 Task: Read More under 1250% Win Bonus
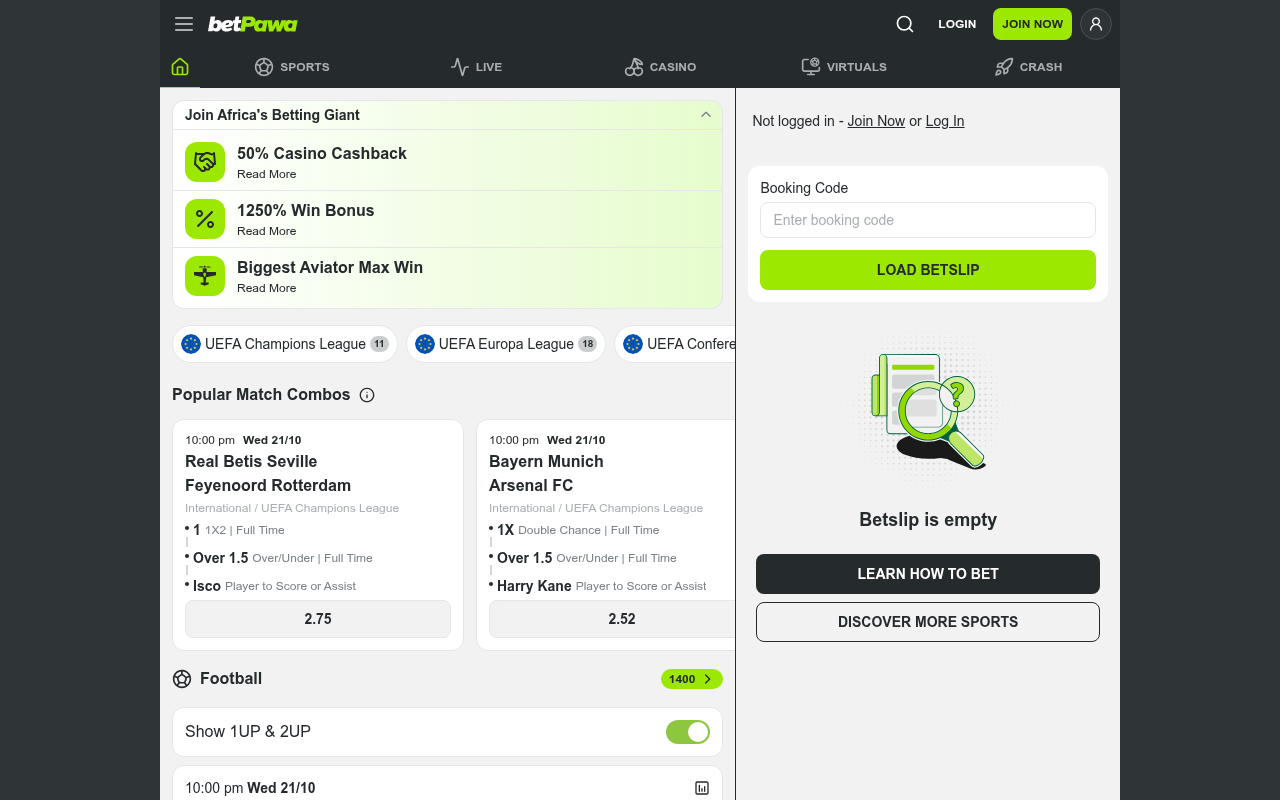(x=267, y=231)
